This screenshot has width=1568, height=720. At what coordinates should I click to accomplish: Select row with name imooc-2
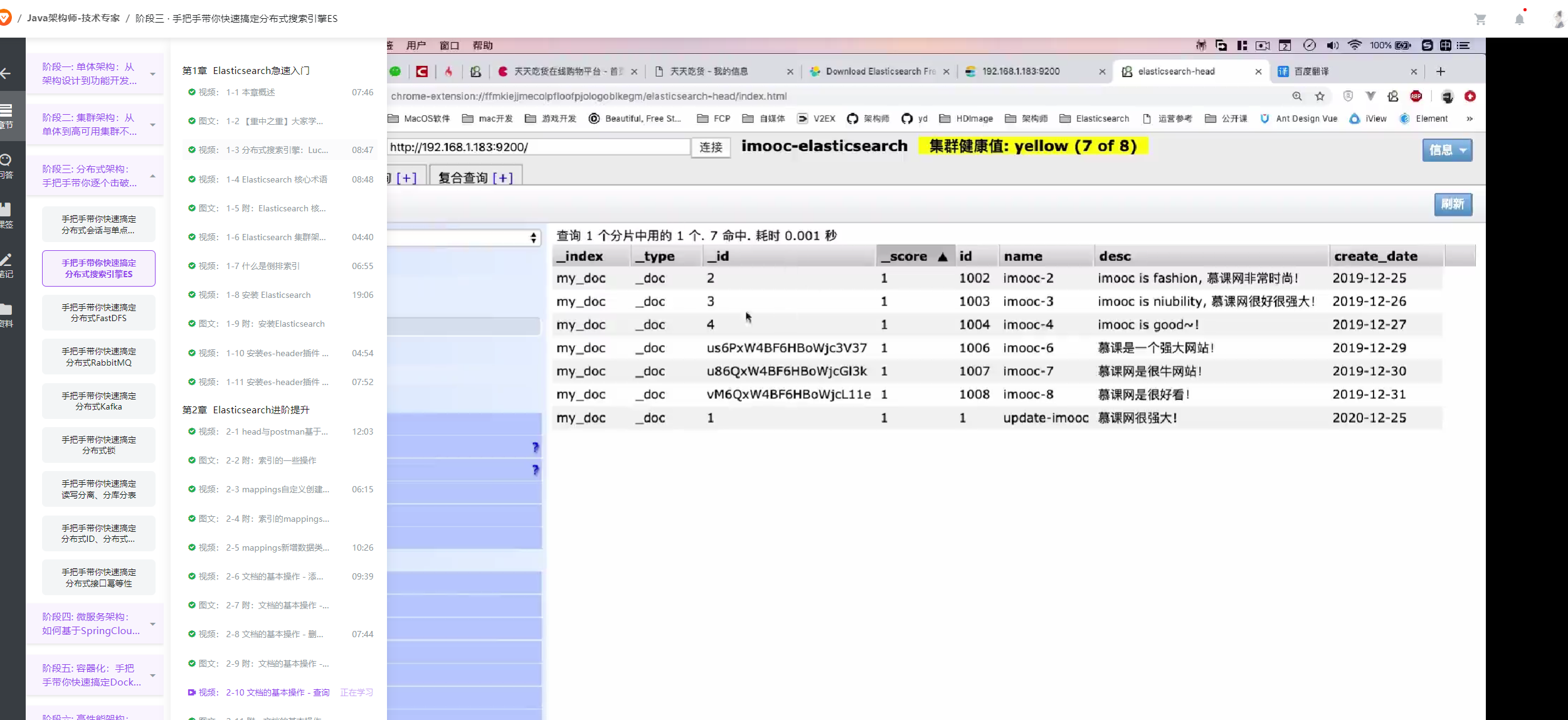click(997, 278)
